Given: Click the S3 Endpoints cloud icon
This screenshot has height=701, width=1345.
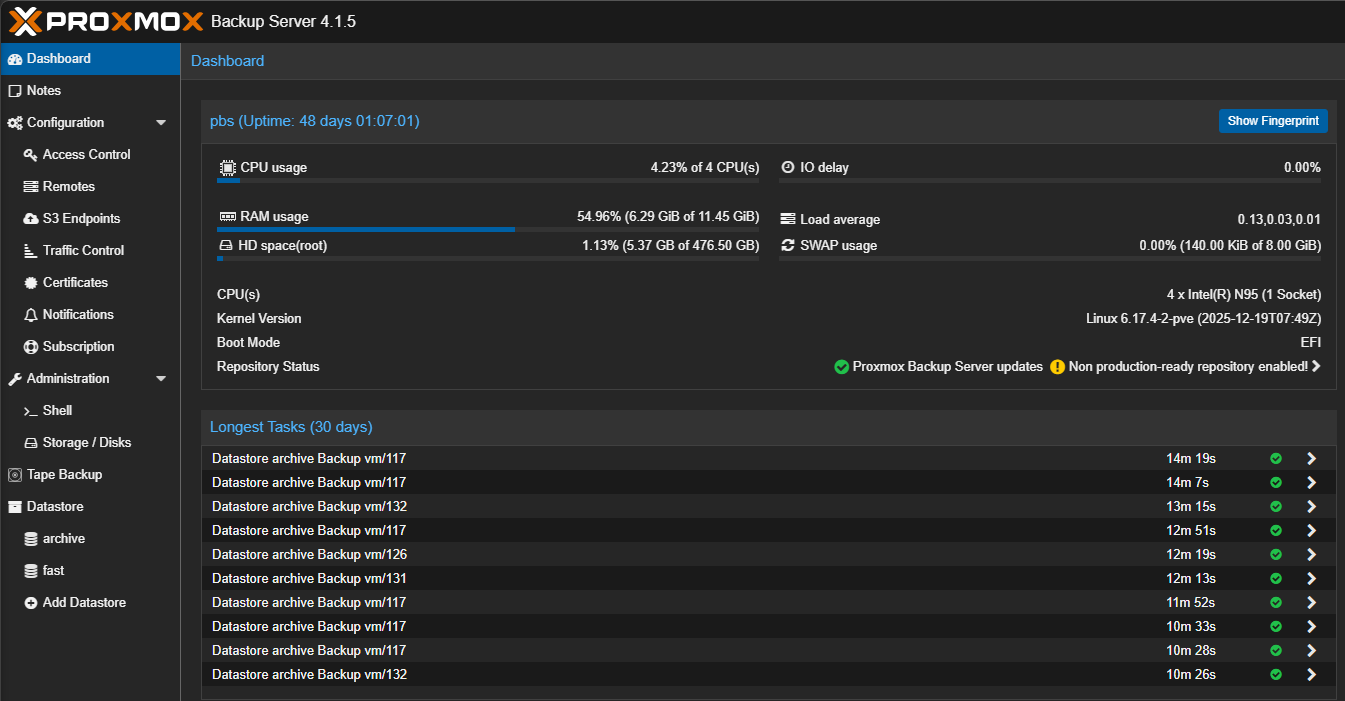Looking at the screenshot, I should tap(31, 219).
